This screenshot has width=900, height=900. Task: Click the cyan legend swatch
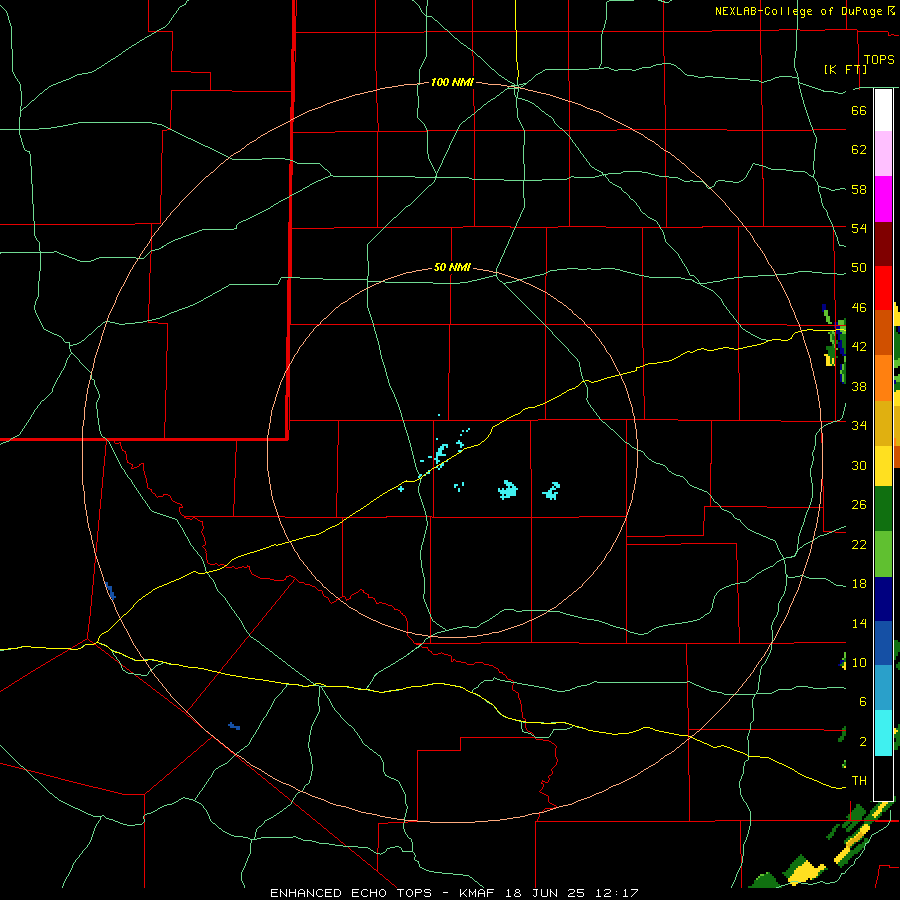[x=883, y=733]
